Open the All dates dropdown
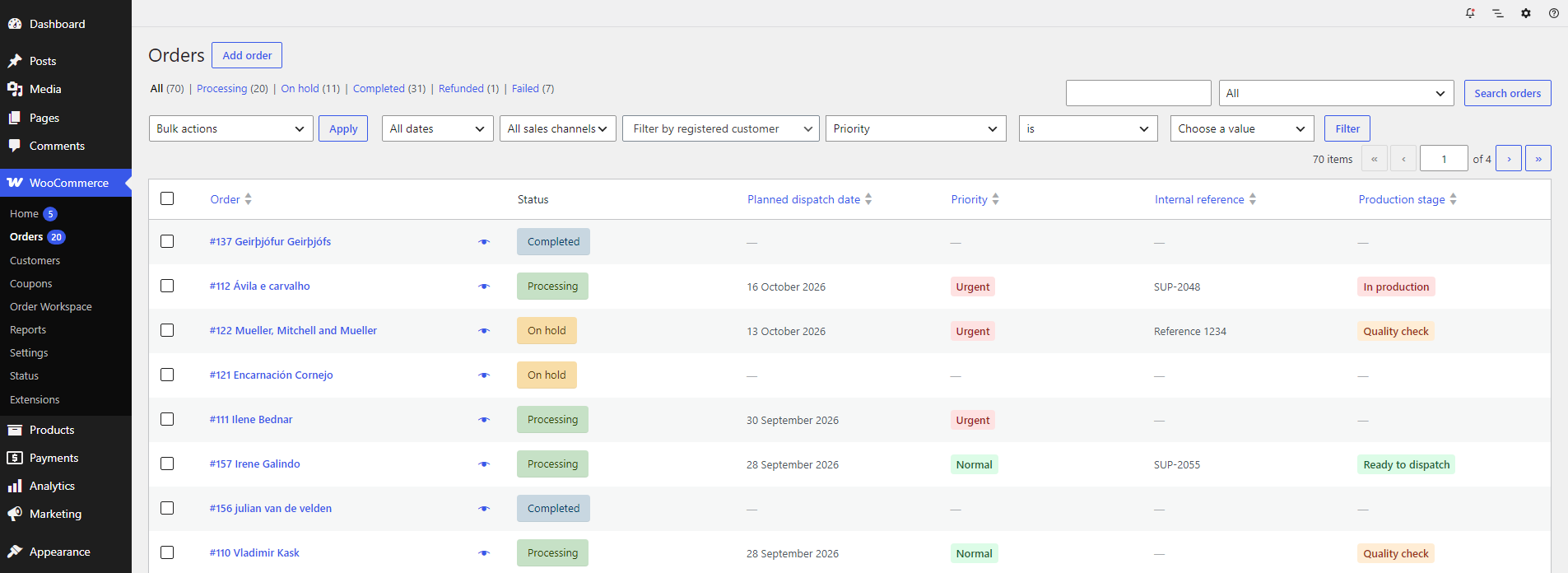The image size is (1568, 573). [x=438, y=128]
